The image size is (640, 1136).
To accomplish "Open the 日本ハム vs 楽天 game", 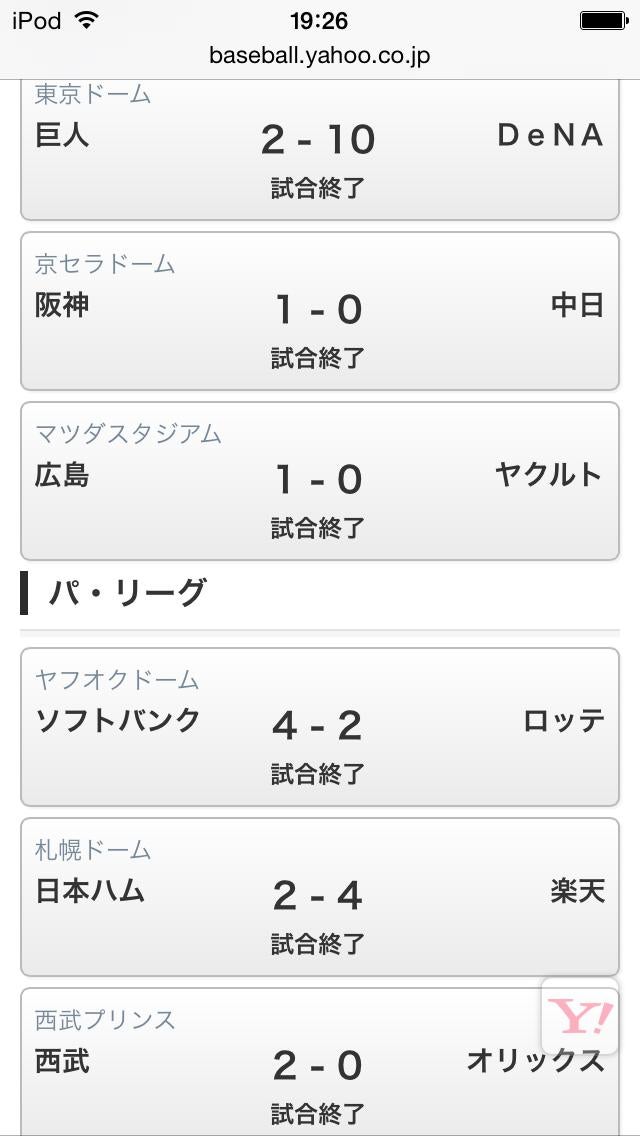I will pos(320,897).
